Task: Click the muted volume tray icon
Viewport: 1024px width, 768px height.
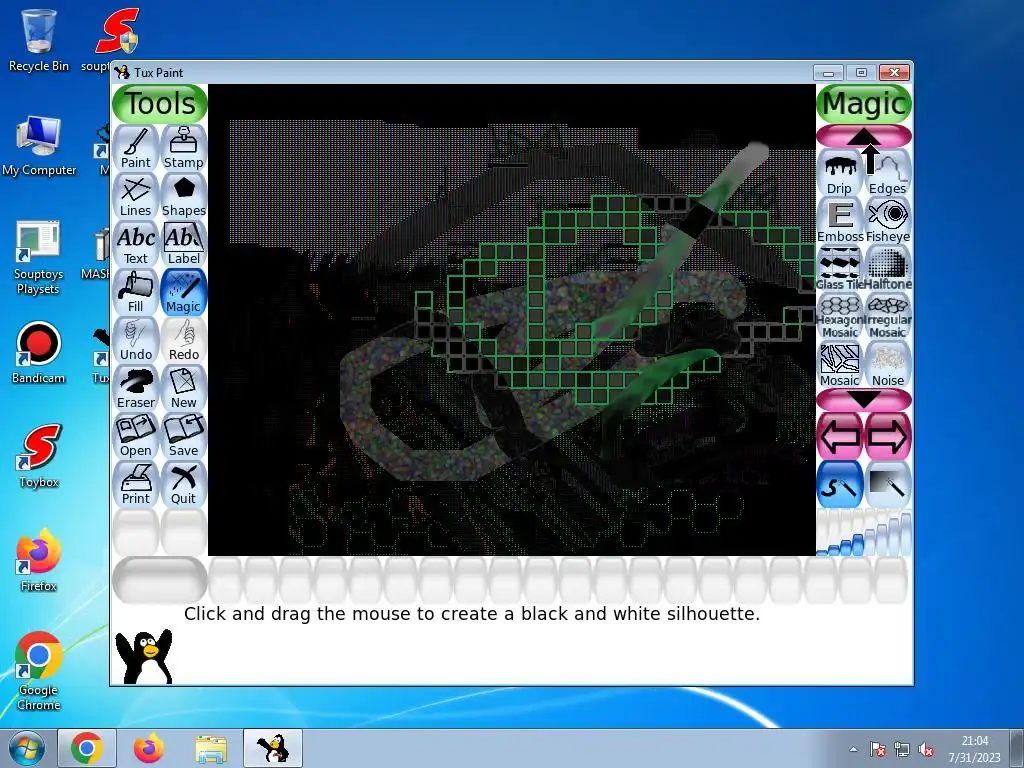Action: pyautogui.click(x=925, y=749)
